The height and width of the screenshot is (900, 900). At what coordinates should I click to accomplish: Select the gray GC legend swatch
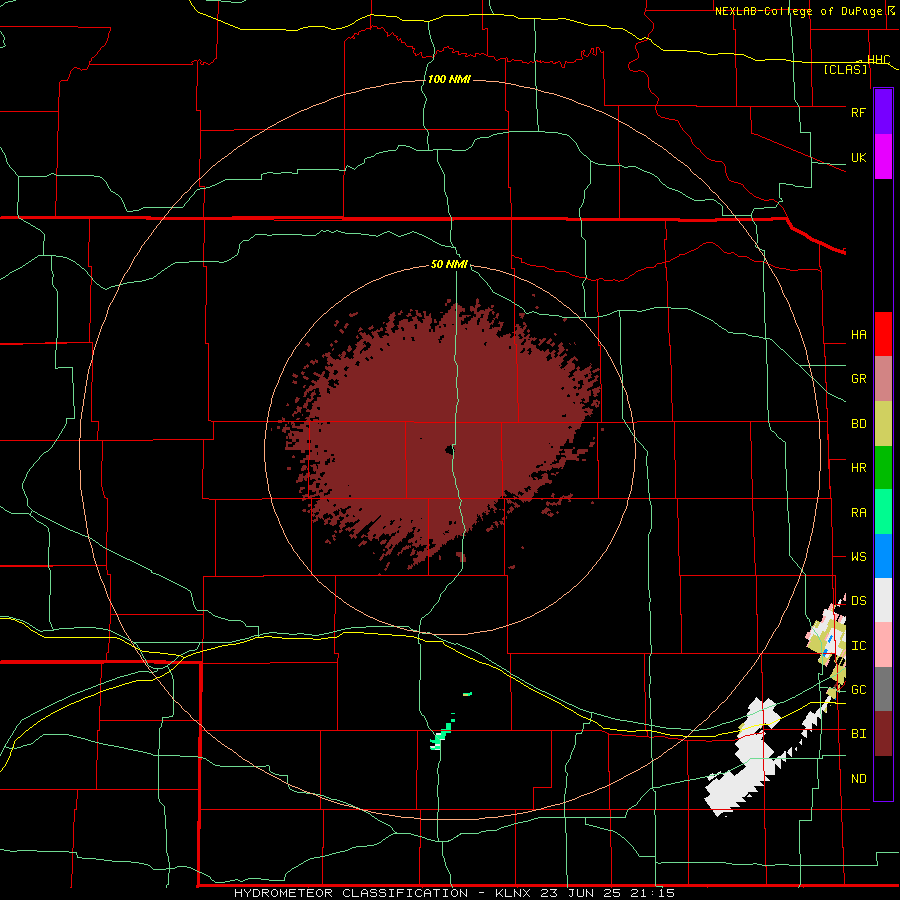pyautogui.click(x=883, y=689)
